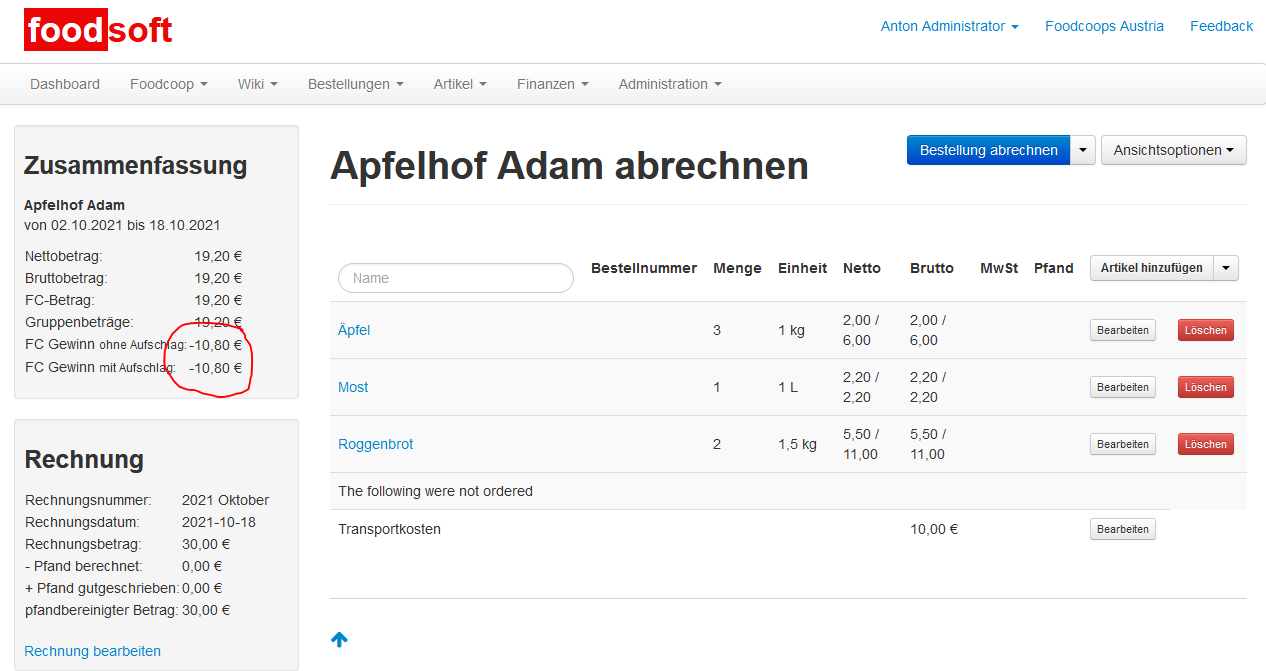Open the Finanzen menu
The image size is (1266, 671).
pyautogui.click(x=552, y=84)
